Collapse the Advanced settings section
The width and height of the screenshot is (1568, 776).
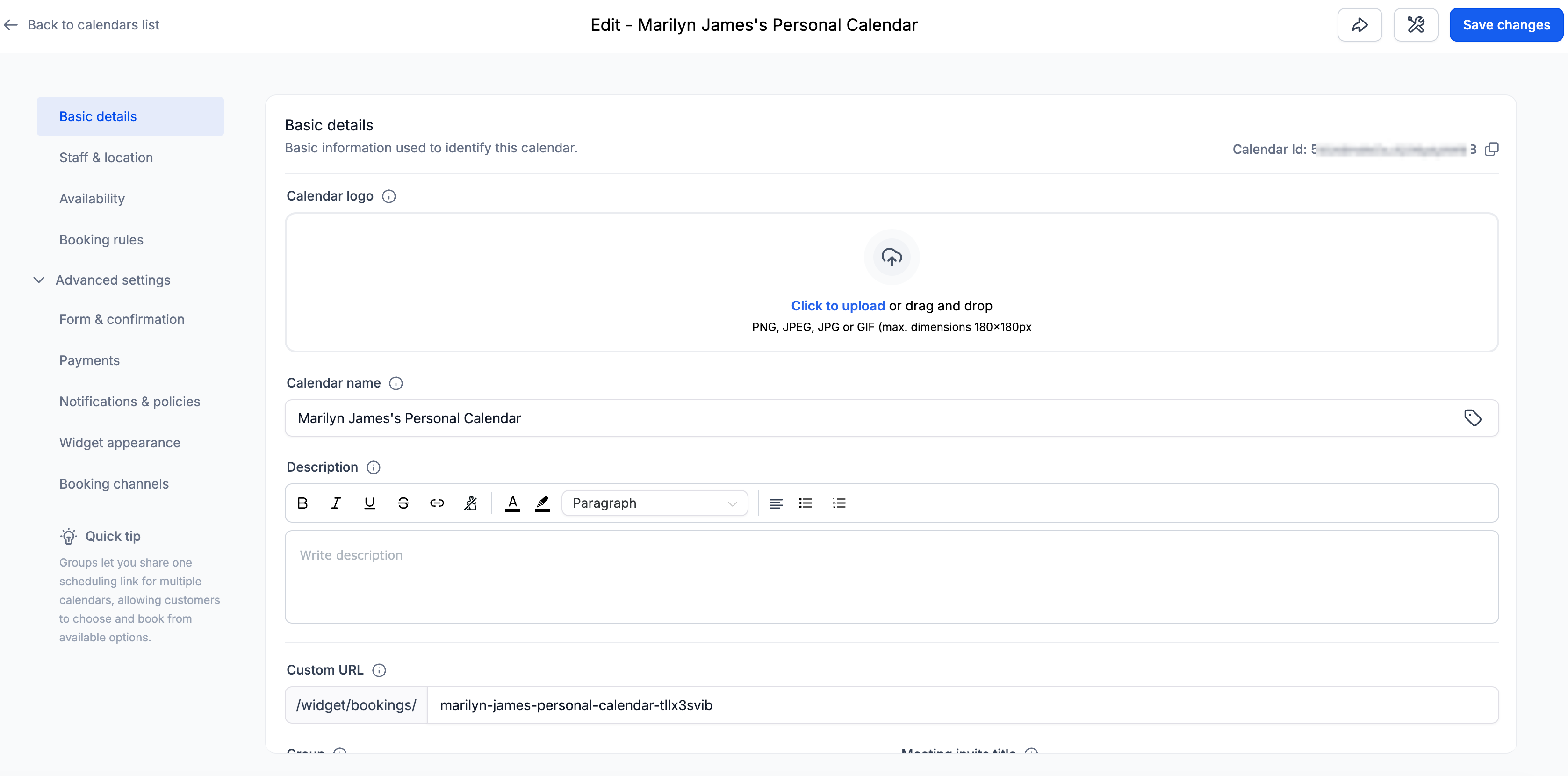(x=39, y=280)
